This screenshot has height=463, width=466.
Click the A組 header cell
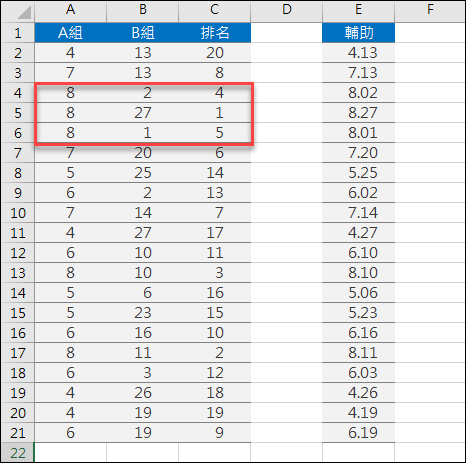click(70, 33)
